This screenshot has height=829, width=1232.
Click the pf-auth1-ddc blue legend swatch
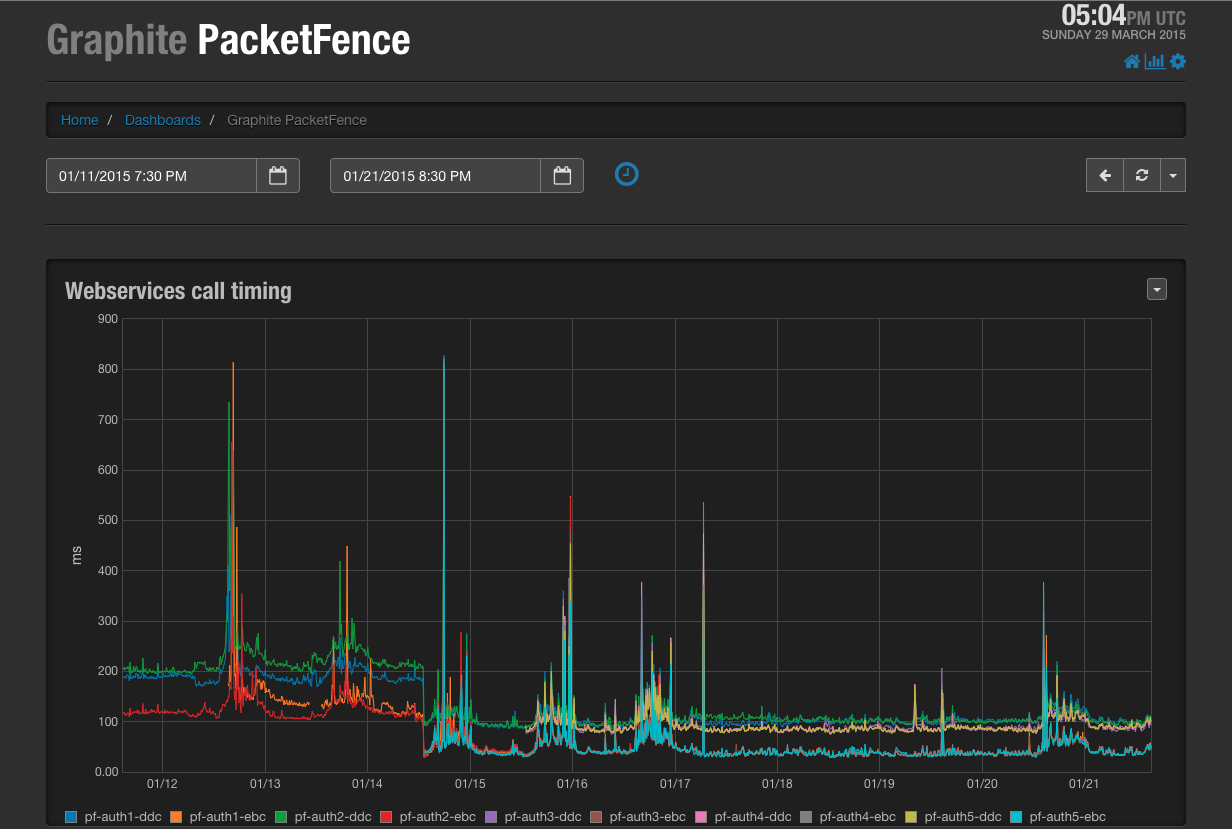click(x=71, y=817)
